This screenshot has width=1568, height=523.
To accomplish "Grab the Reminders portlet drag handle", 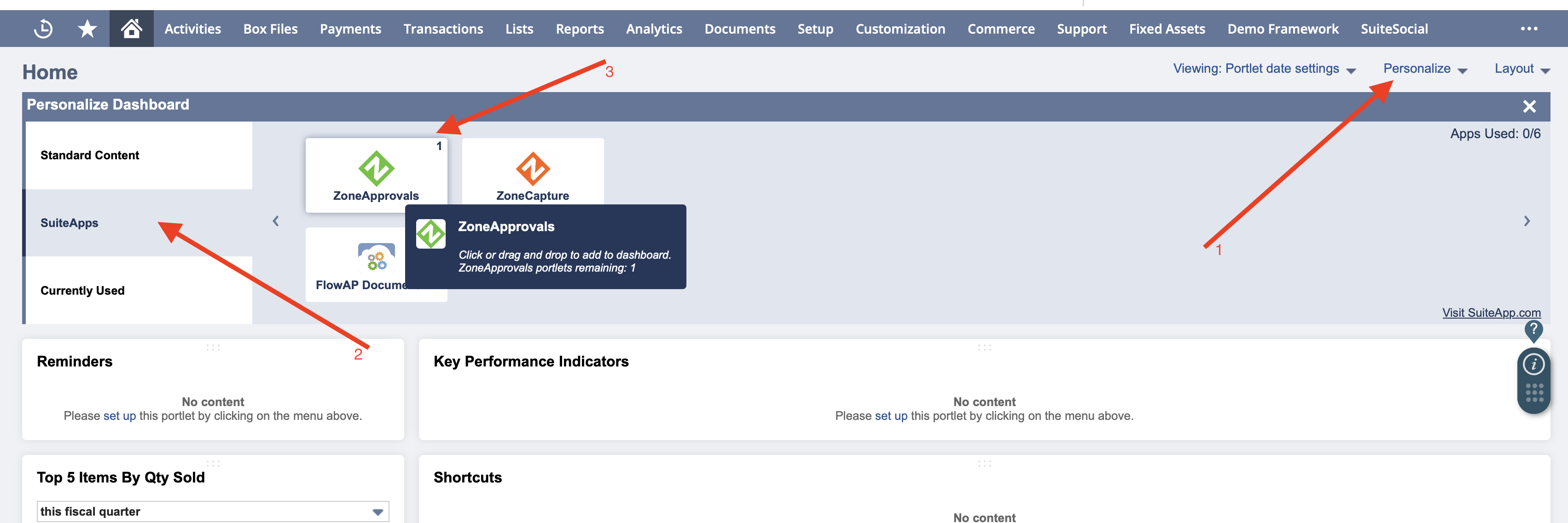I will [x=213, y=348].
